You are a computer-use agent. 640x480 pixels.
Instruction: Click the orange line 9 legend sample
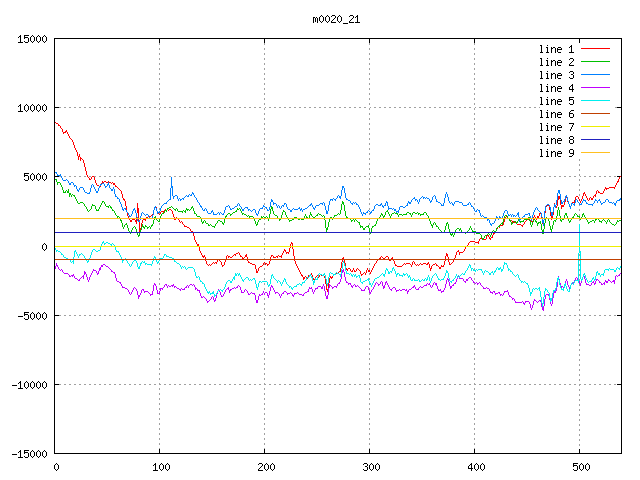(x=596, y=153)
